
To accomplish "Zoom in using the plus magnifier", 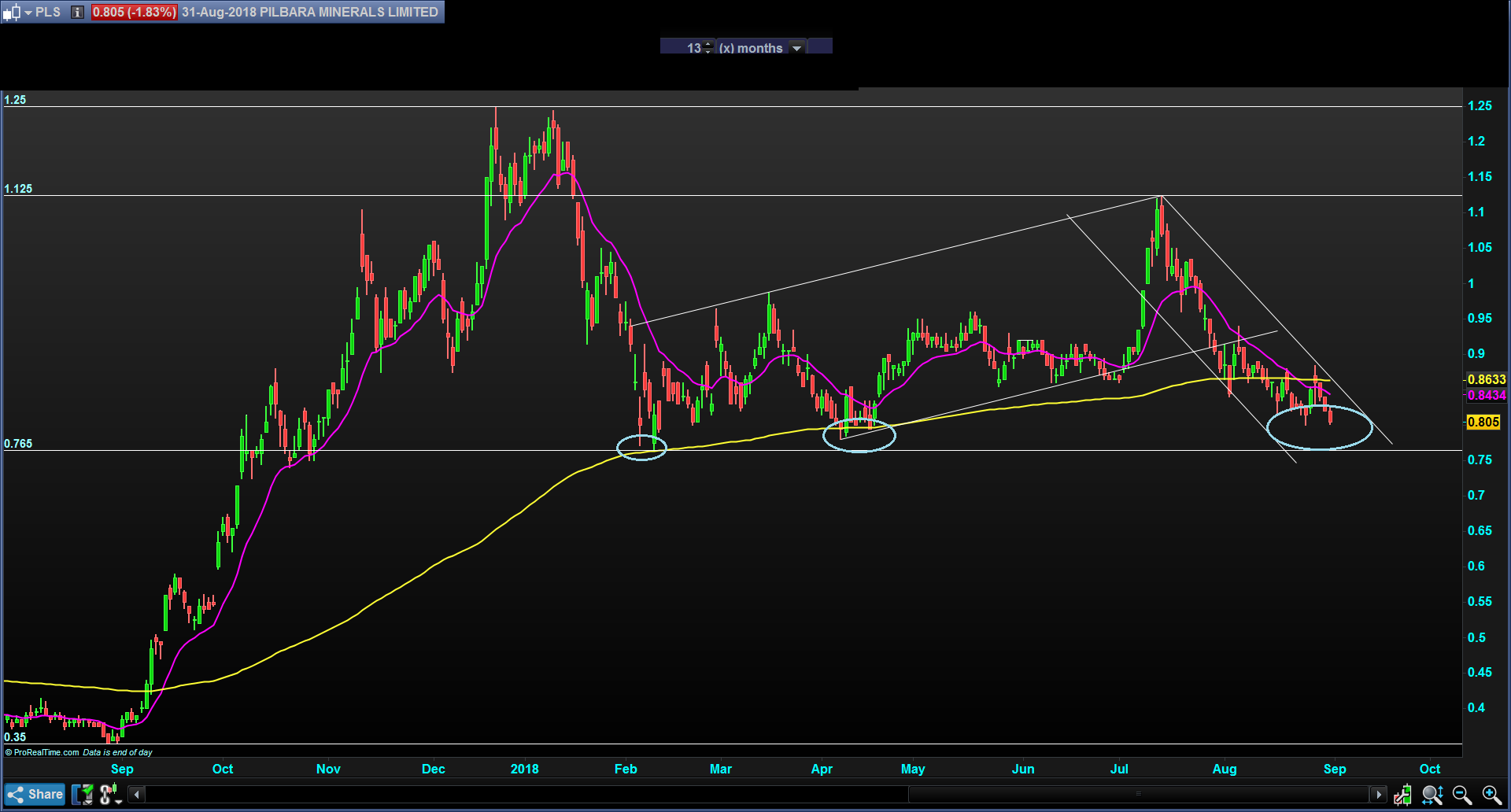I will click(x=1492, y=795).
